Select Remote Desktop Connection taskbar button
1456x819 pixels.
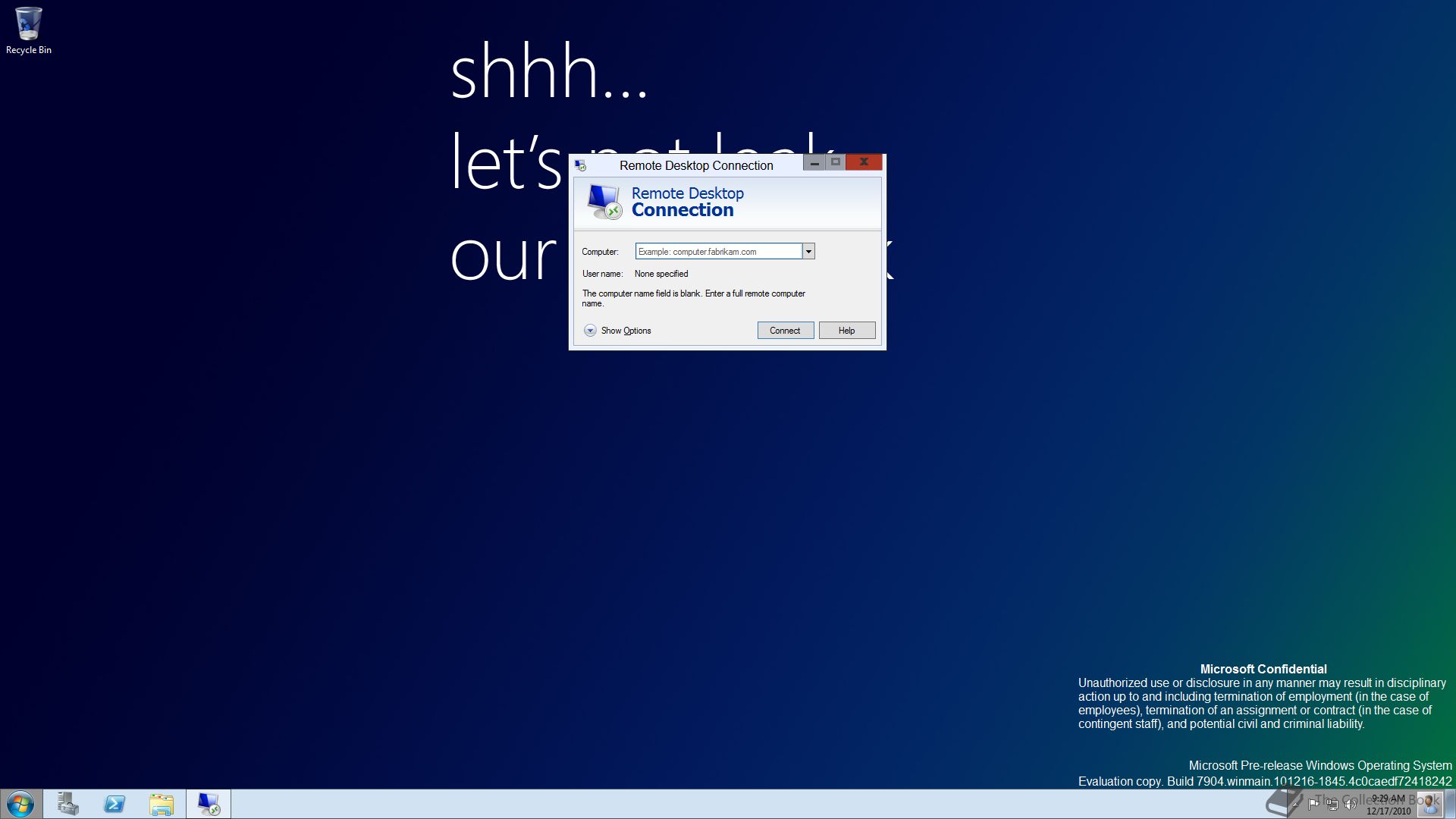pyautogui.click(x=209, y=805)
